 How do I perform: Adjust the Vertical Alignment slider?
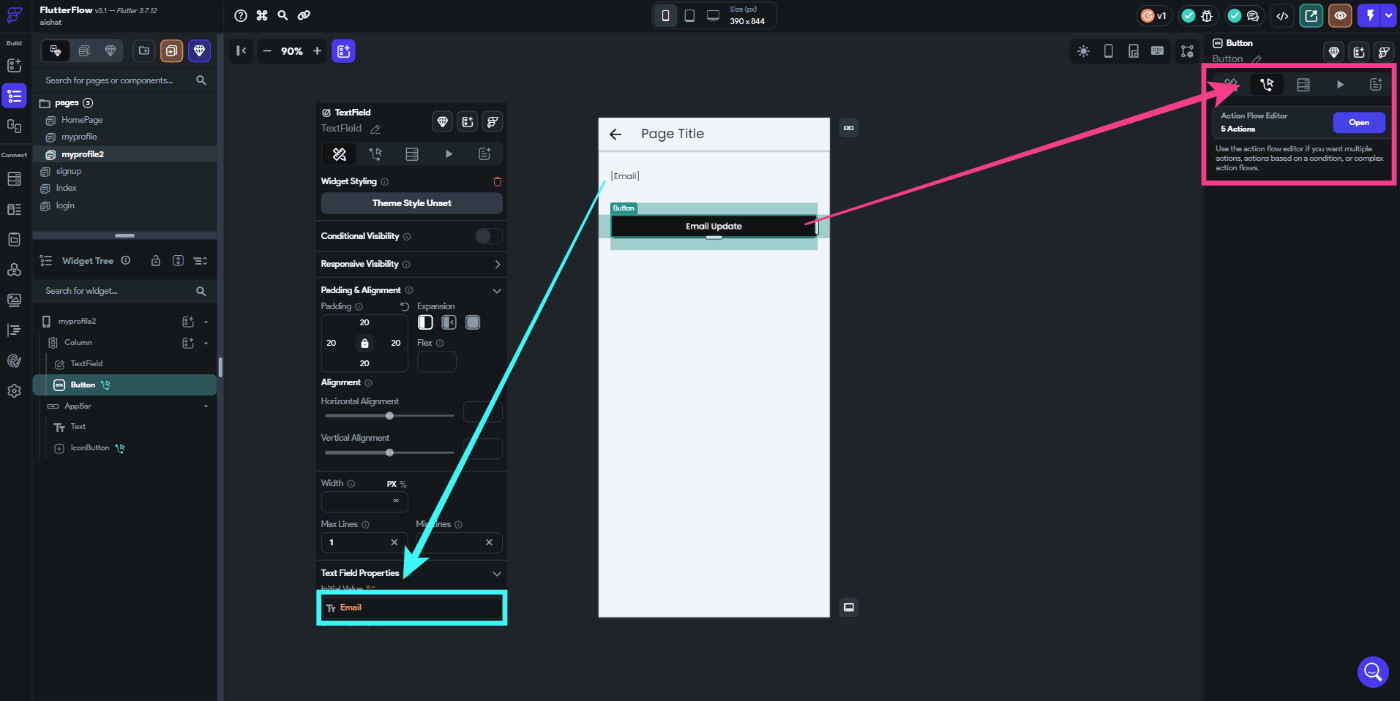[x=389, y=452]
